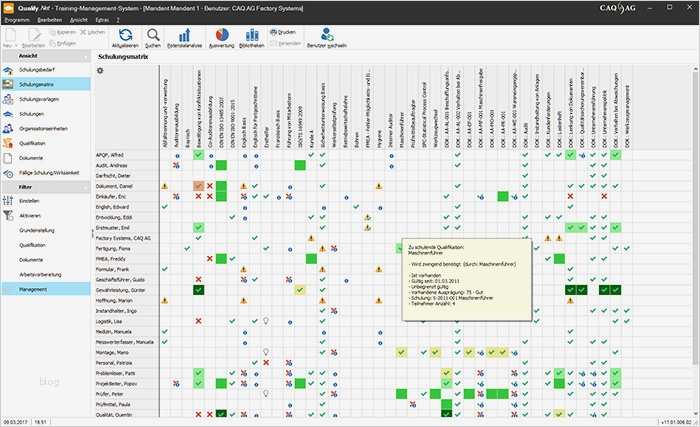The image size is (700, 427).
Task: Open Dokumente view with page icon
Action: (x=46, y=158)
